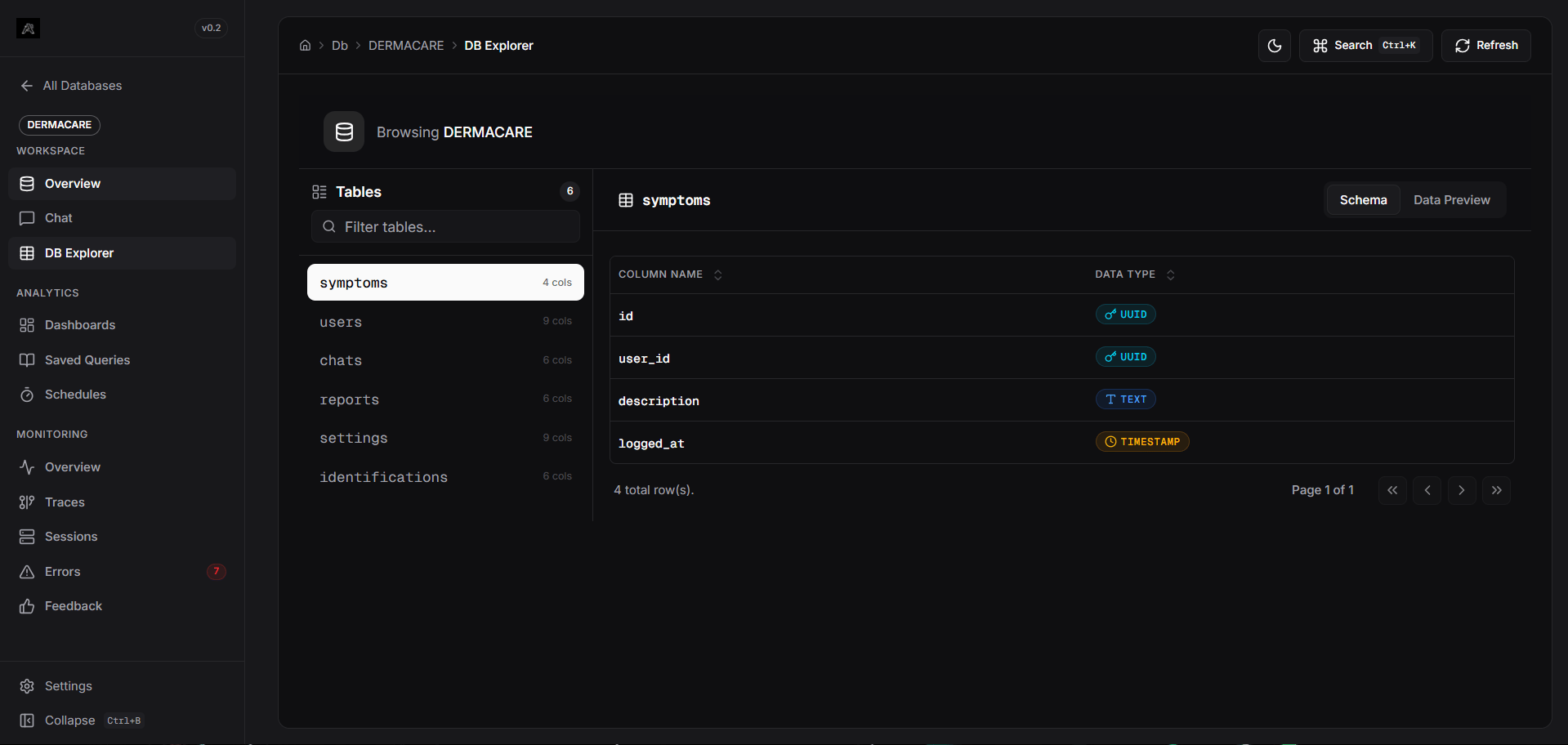Image resolution: width=1568 pixels, height=745 pixels.
Task: Click the id column name
Action: click(x=626, y=316)
